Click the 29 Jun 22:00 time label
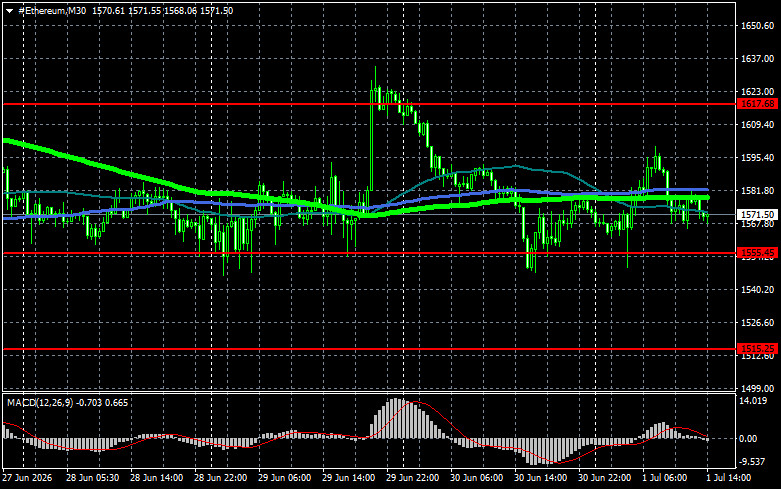The width and height of the screenshot is (781, 489). [x=412, y=478]
